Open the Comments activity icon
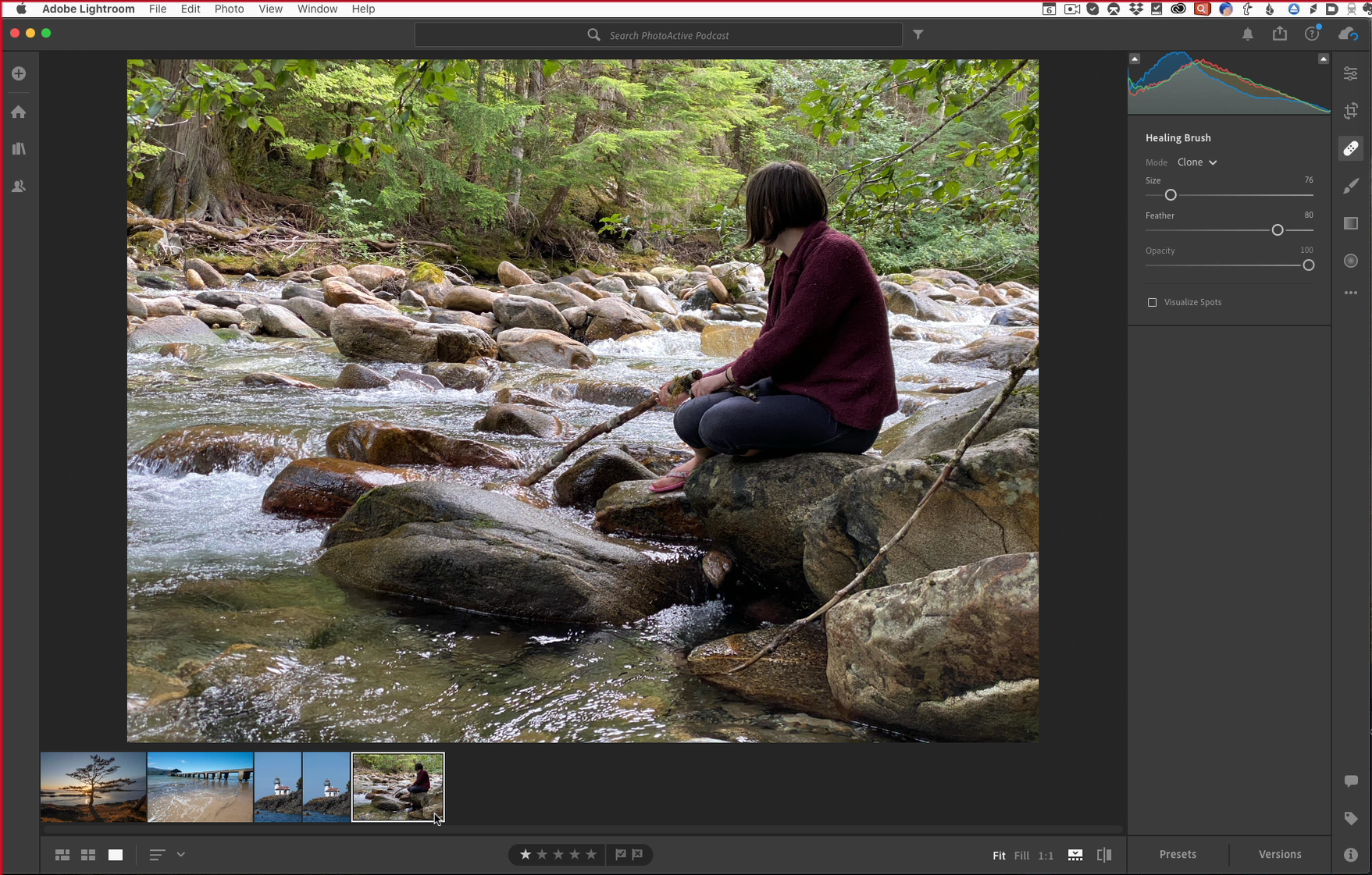1372x875 pixels. click(1351, 781)
